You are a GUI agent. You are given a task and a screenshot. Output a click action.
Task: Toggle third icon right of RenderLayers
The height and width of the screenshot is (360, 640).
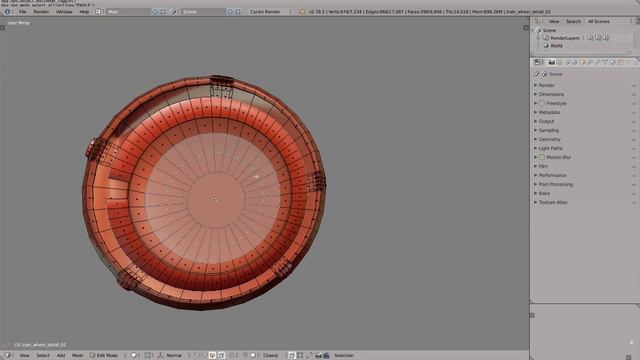[x=606, y=38]
